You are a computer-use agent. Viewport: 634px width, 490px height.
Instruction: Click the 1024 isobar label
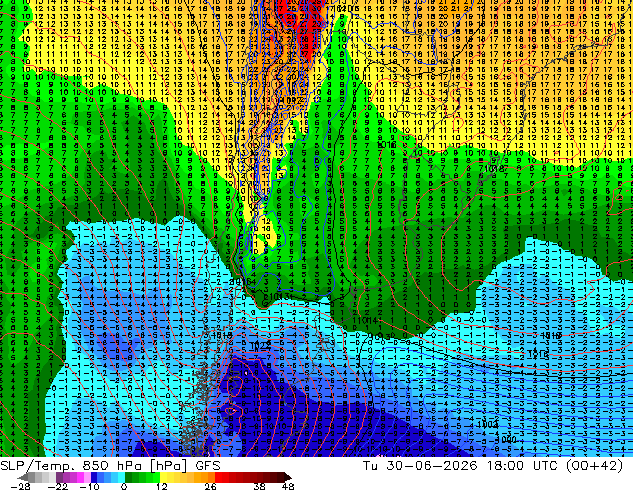point(259,346)
